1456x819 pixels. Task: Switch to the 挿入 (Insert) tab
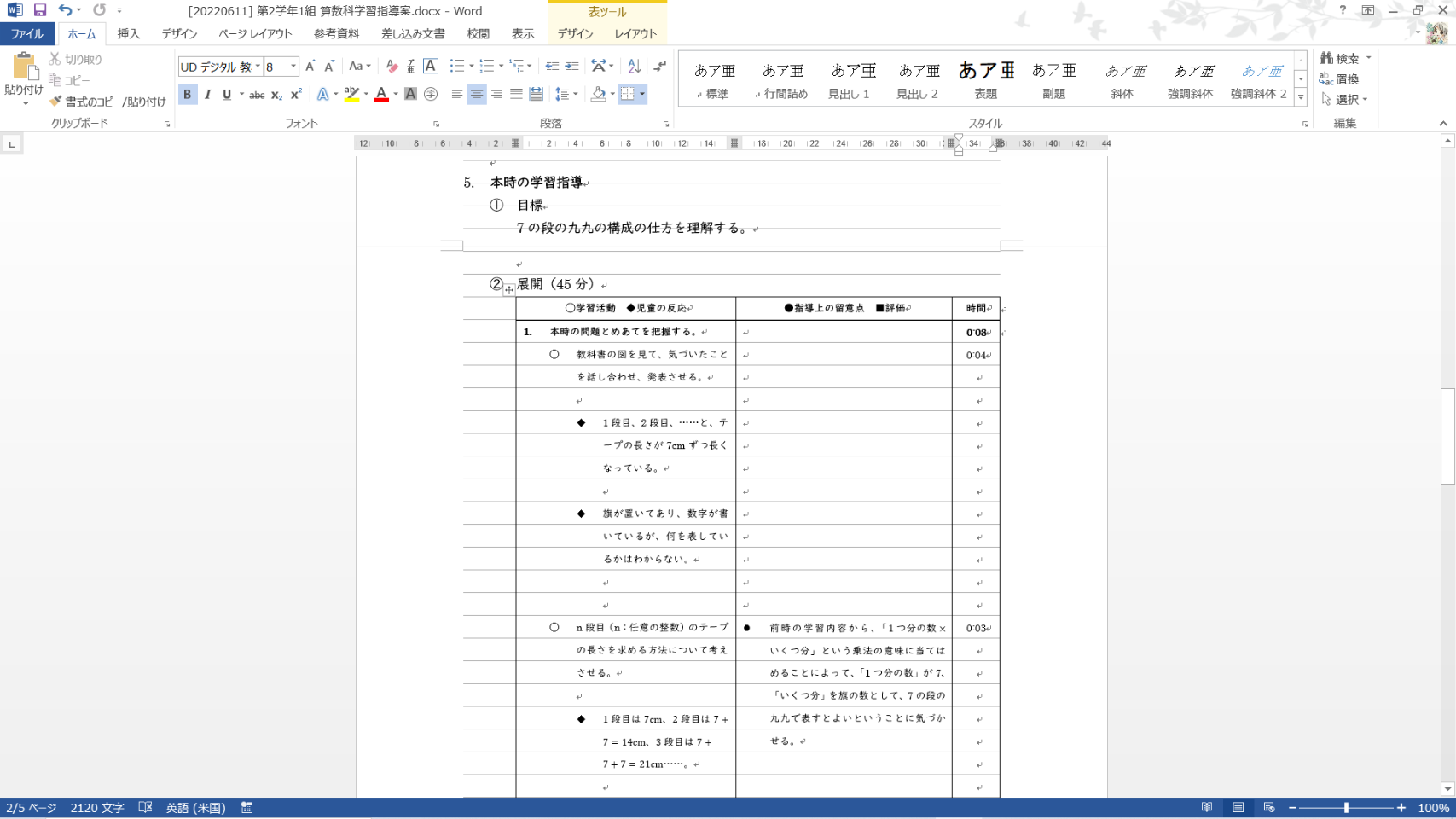click(129, 34)
